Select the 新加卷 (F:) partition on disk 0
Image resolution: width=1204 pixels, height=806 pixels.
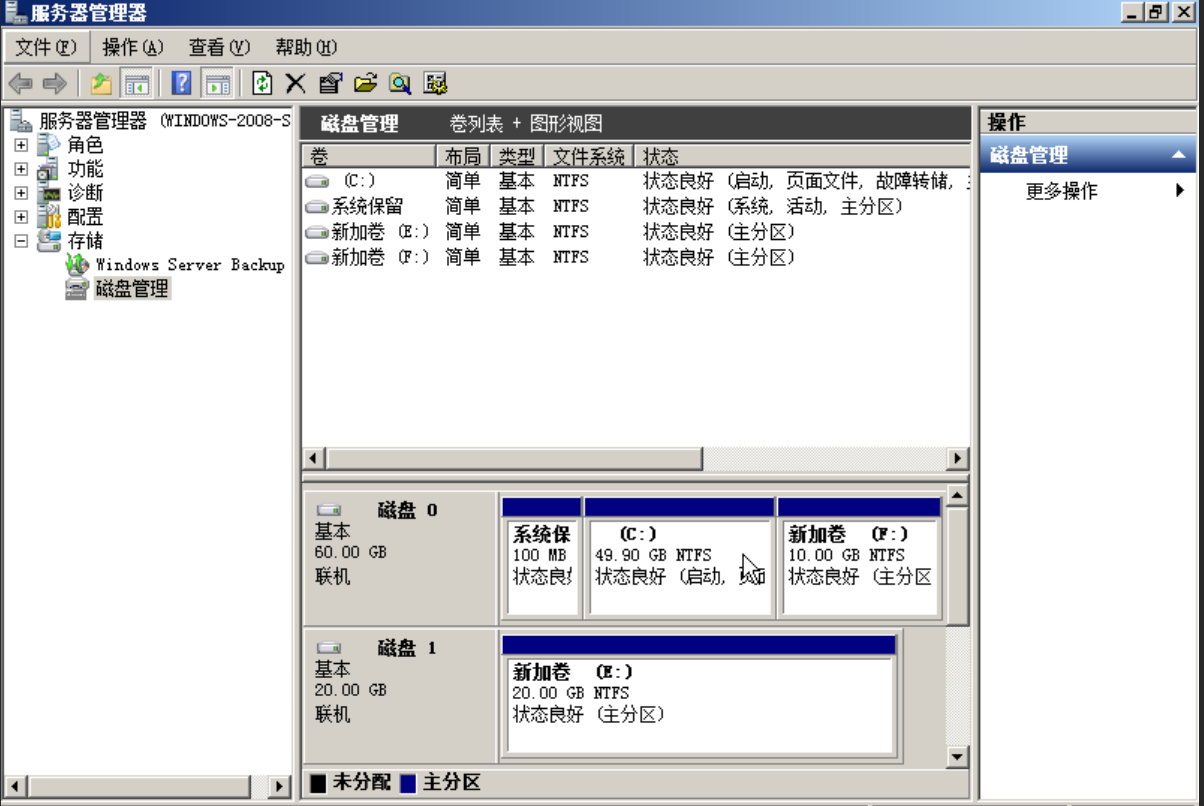pyautogui.click(x=859, y=565)
